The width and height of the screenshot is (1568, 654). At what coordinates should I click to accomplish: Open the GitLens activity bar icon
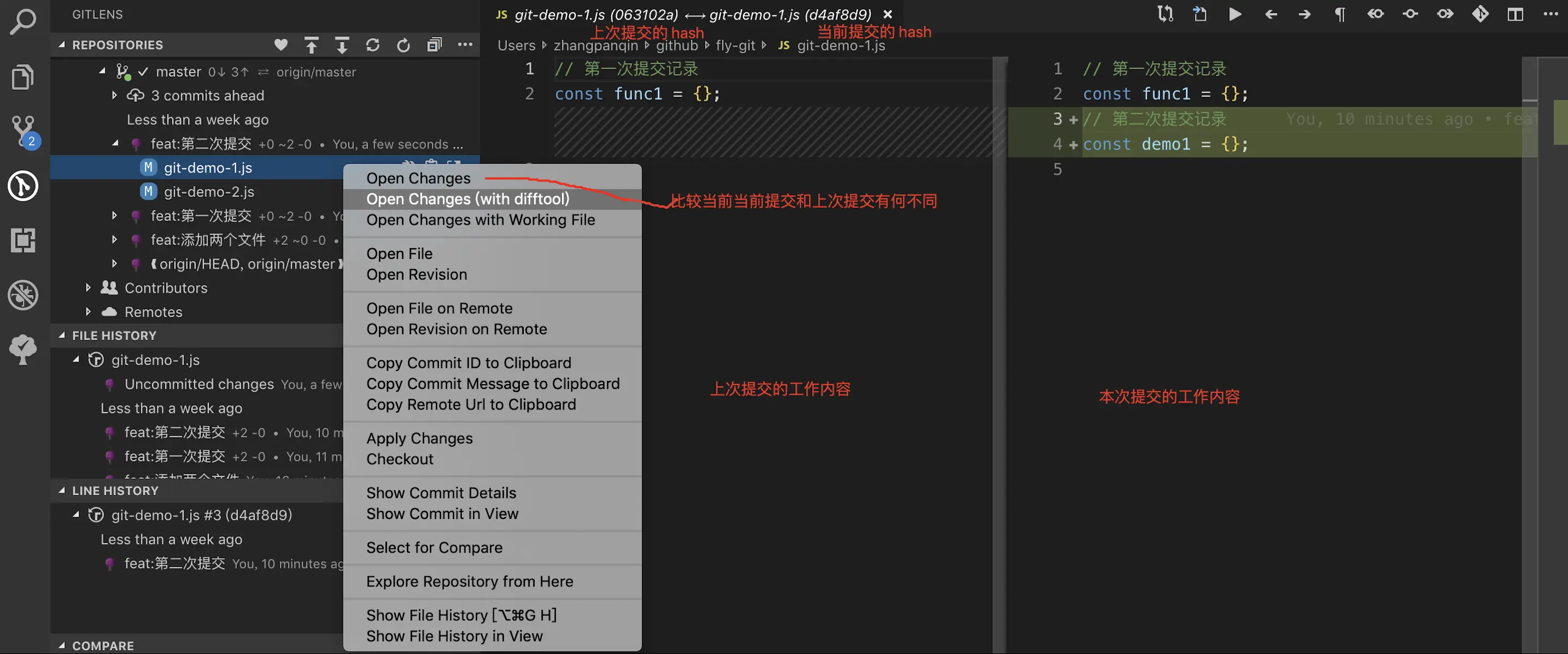point(23,186)
